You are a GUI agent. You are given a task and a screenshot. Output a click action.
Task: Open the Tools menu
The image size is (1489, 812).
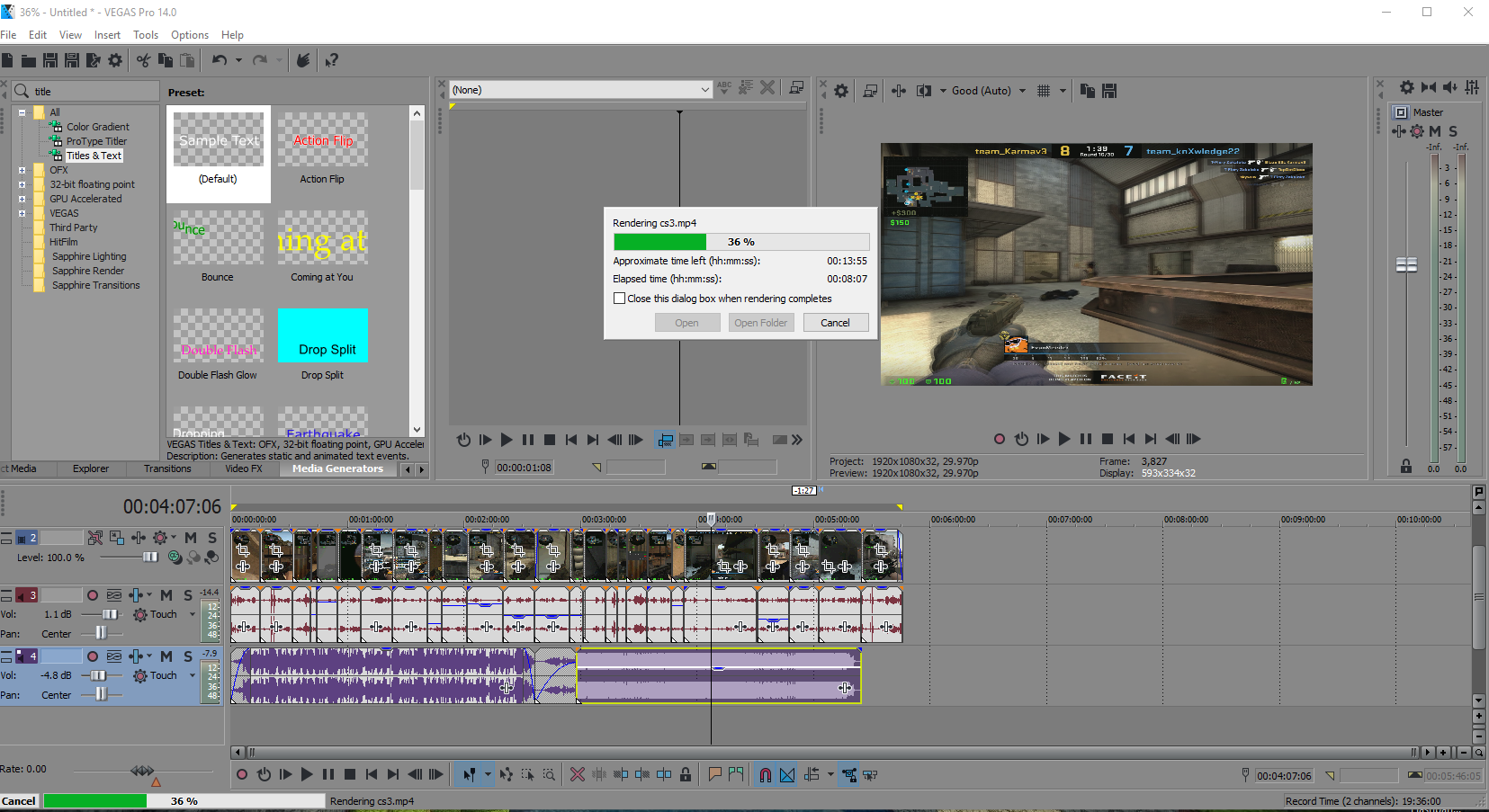click(x=145, y=35)
